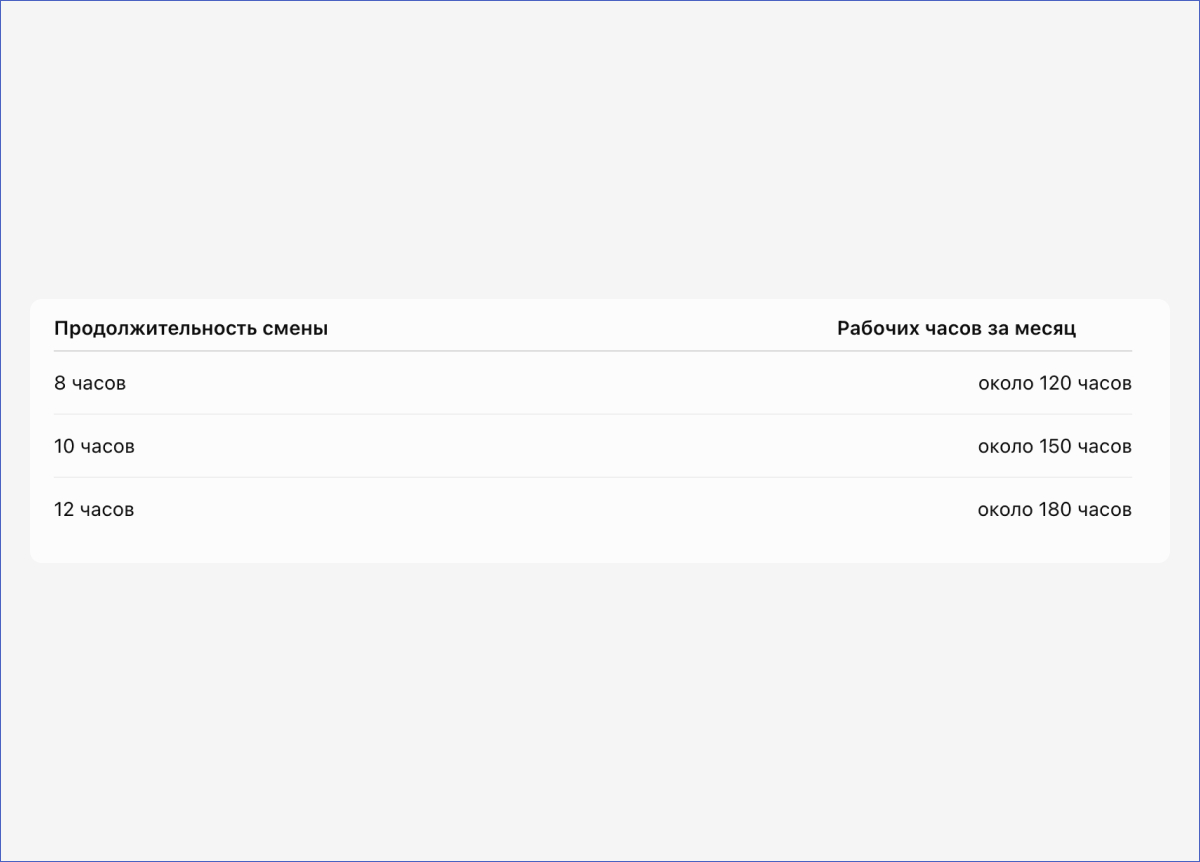Screen dimensions: 1200x862
Task: Click the number "180" in the table
Action: tap(1055, 509)
